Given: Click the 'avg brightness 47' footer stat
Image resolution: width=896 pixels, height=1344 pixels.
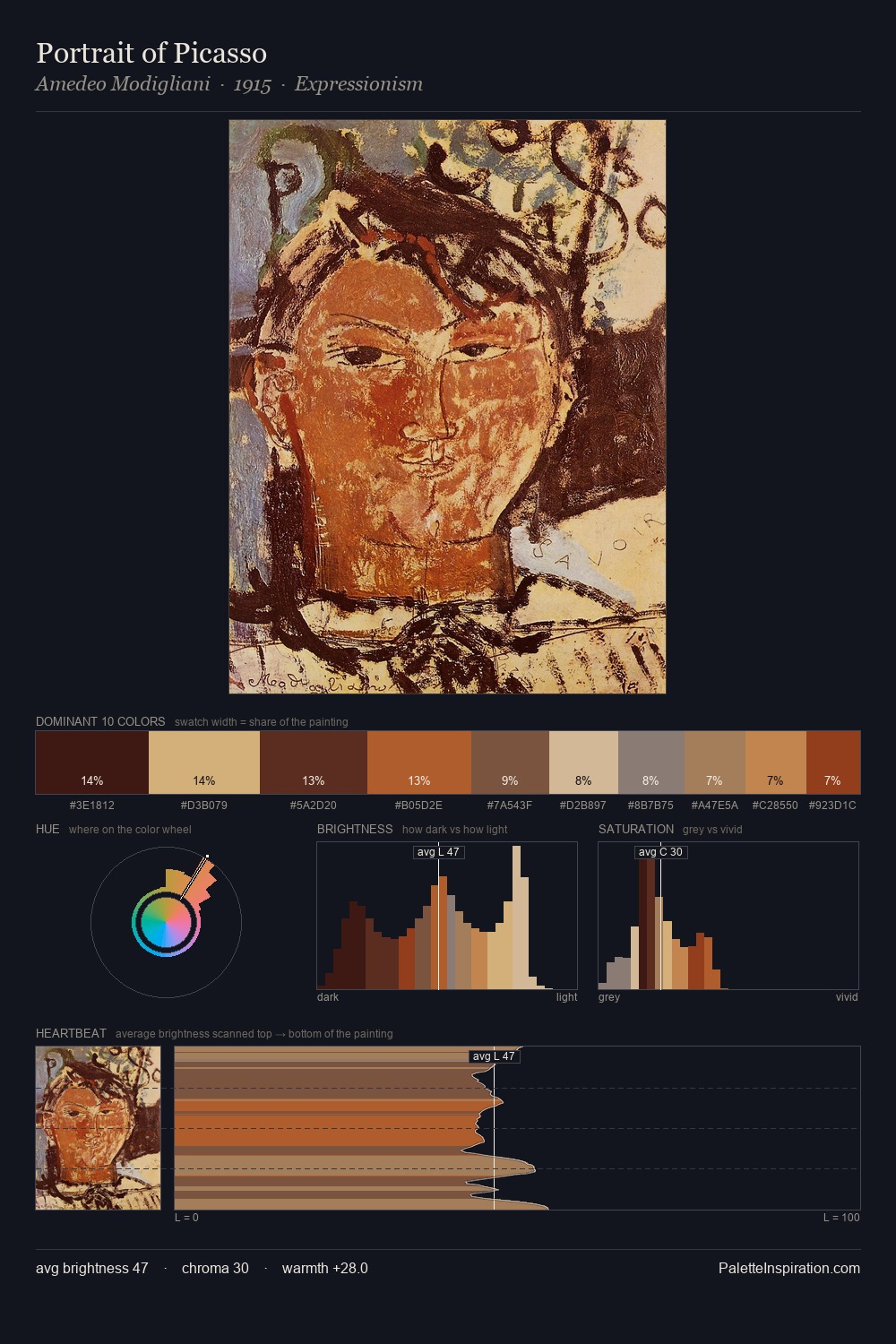Looking at the screenshot, I should 92,1268.
